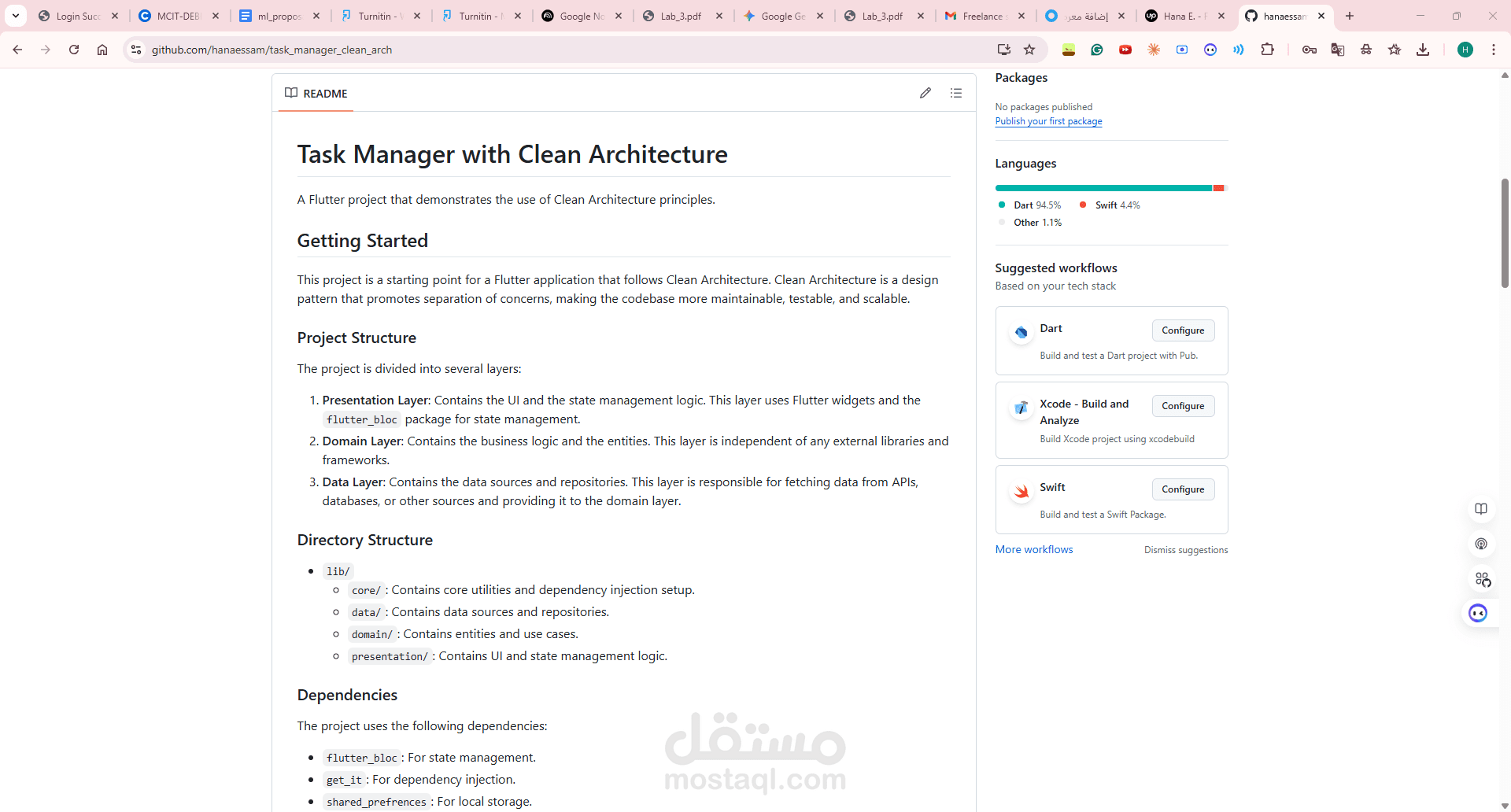Image resolution: width=1511 pixels, height=812 pixels.
Task: Switch to the Google Ge Gemini tab
Action: 783,16
